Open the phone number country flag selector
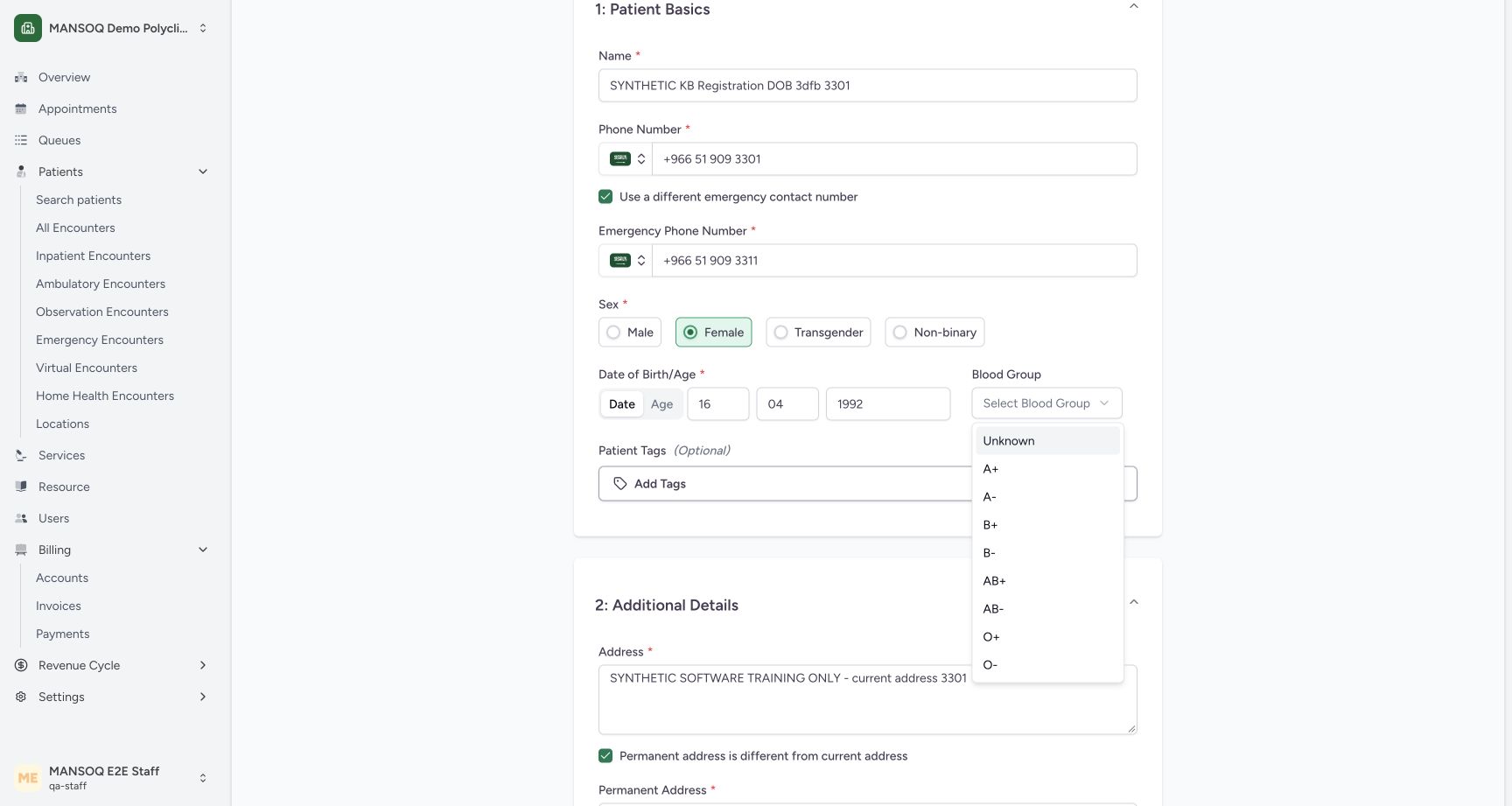 [x=626, y=159]
